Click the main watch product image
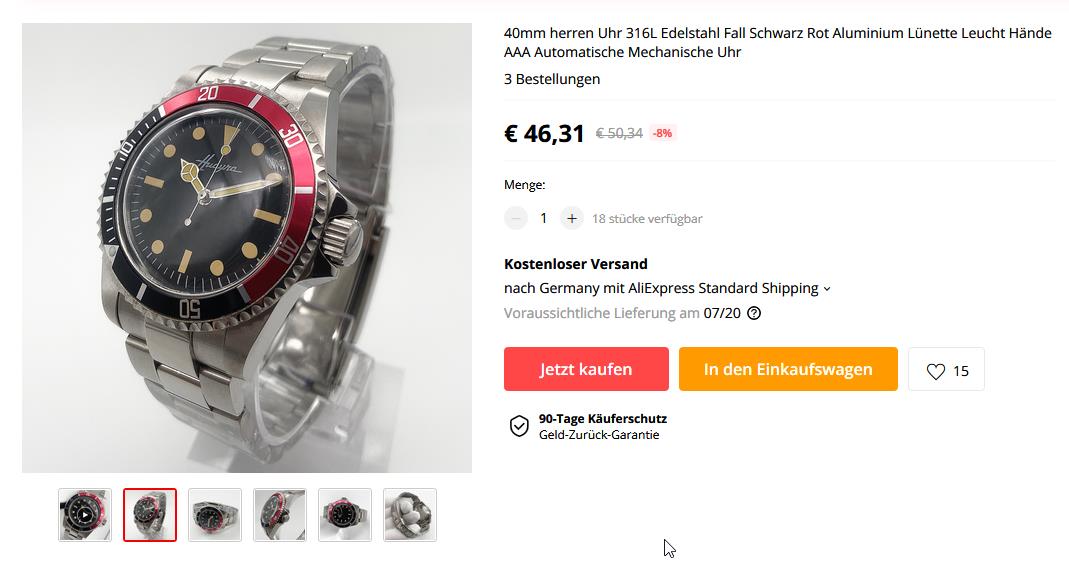 pos(247,248)
